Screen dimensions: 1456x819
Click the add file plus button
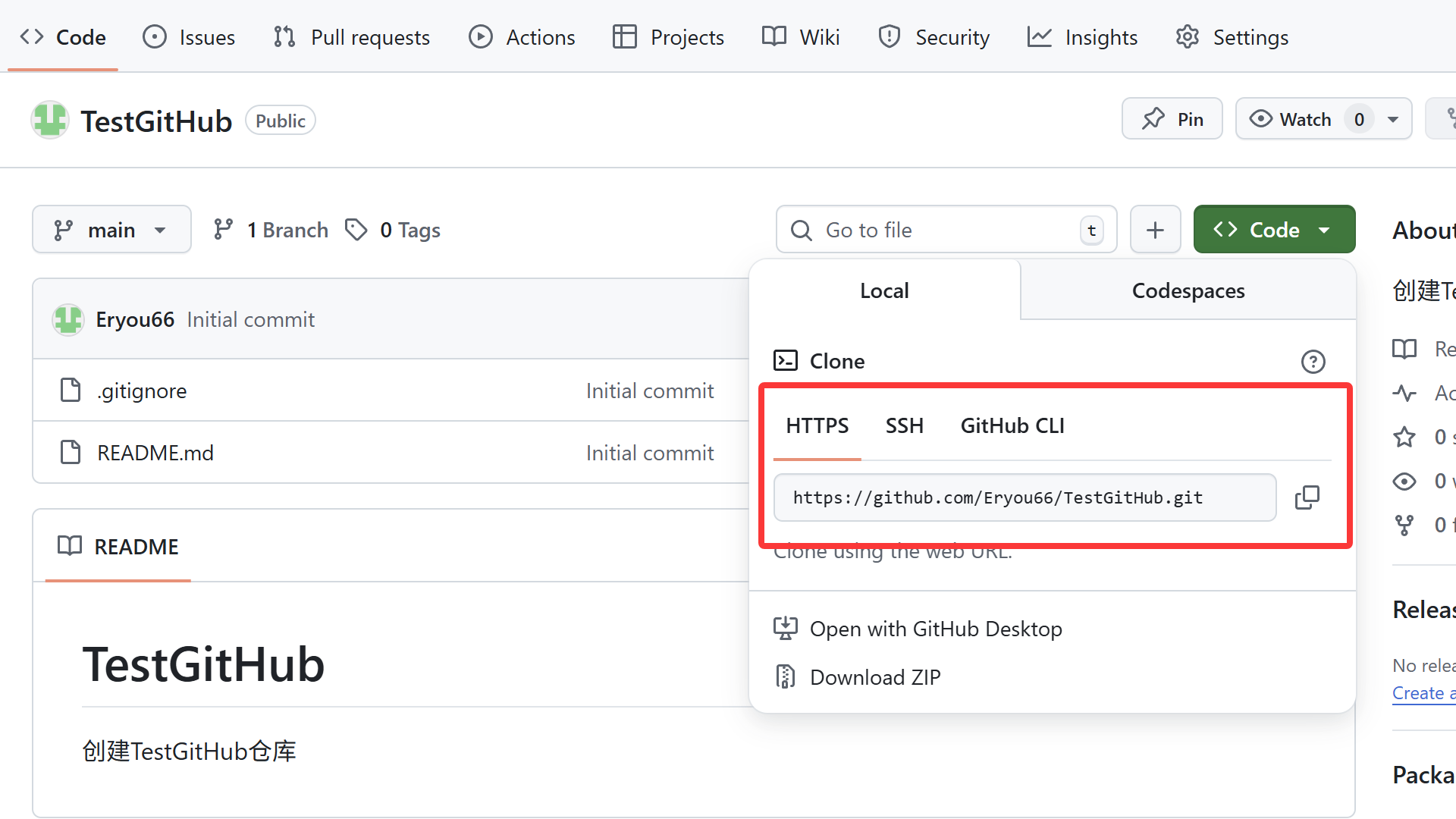coord(1155,230)
